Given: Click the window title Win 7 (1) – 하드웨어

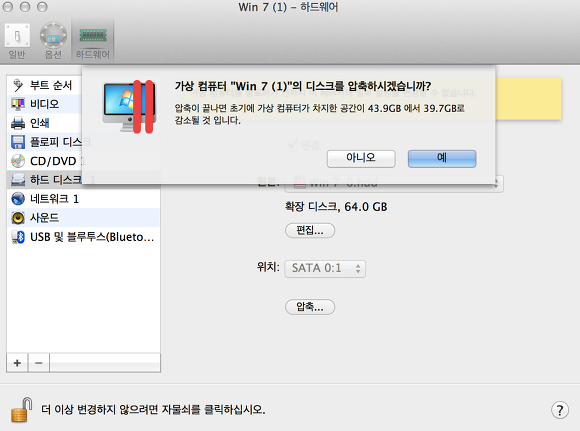Looking at the screenshot, I should [288, 7].
